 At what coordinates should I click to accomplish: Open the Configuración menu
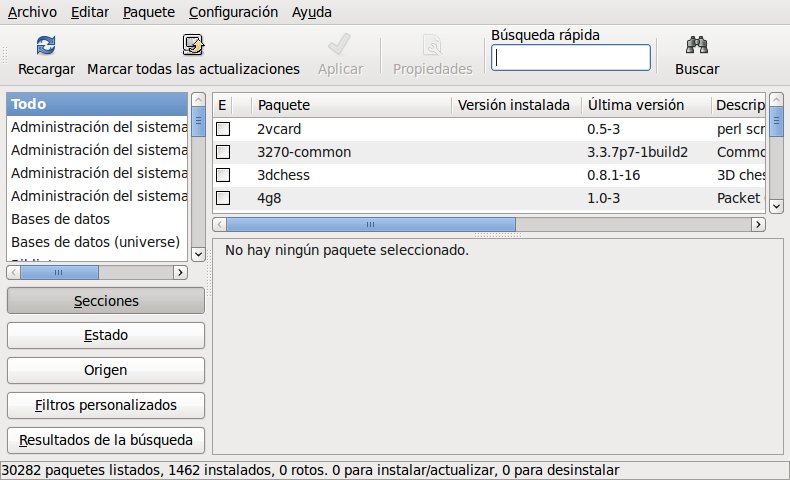[233, 12]
